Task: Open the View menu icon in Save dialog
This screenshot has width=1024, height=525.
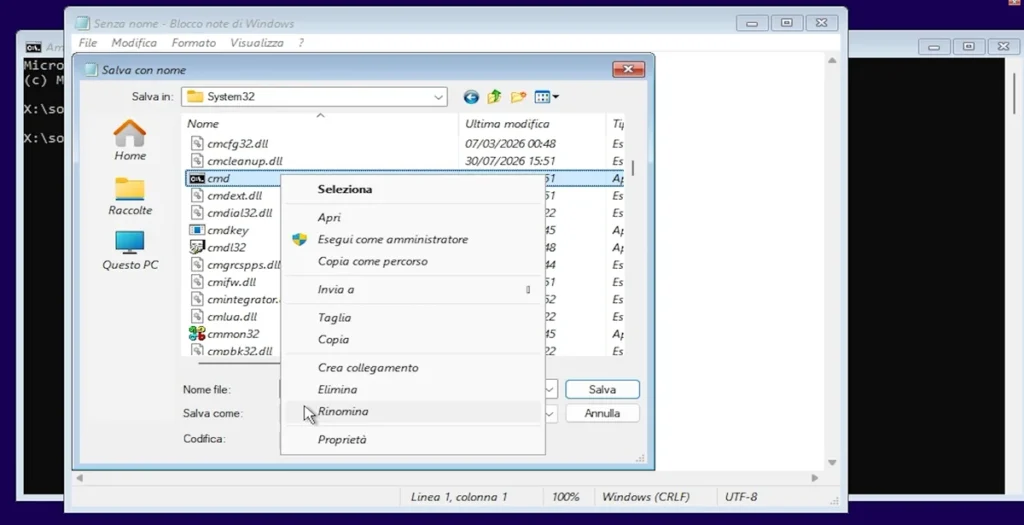Action: pos(547,97)
